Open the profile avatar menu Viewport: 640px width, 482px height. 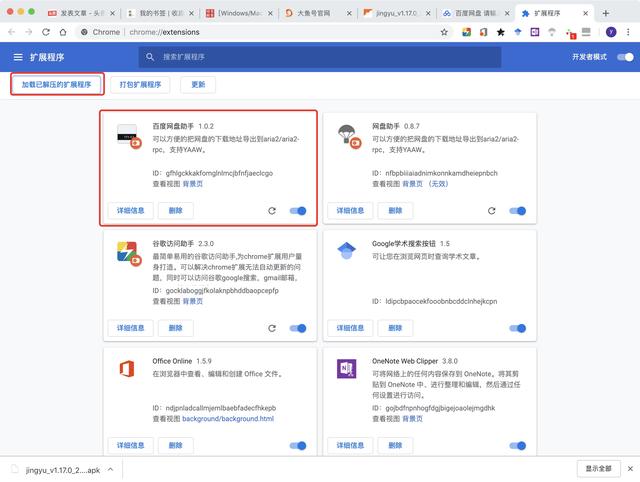(x=611, y=32)
